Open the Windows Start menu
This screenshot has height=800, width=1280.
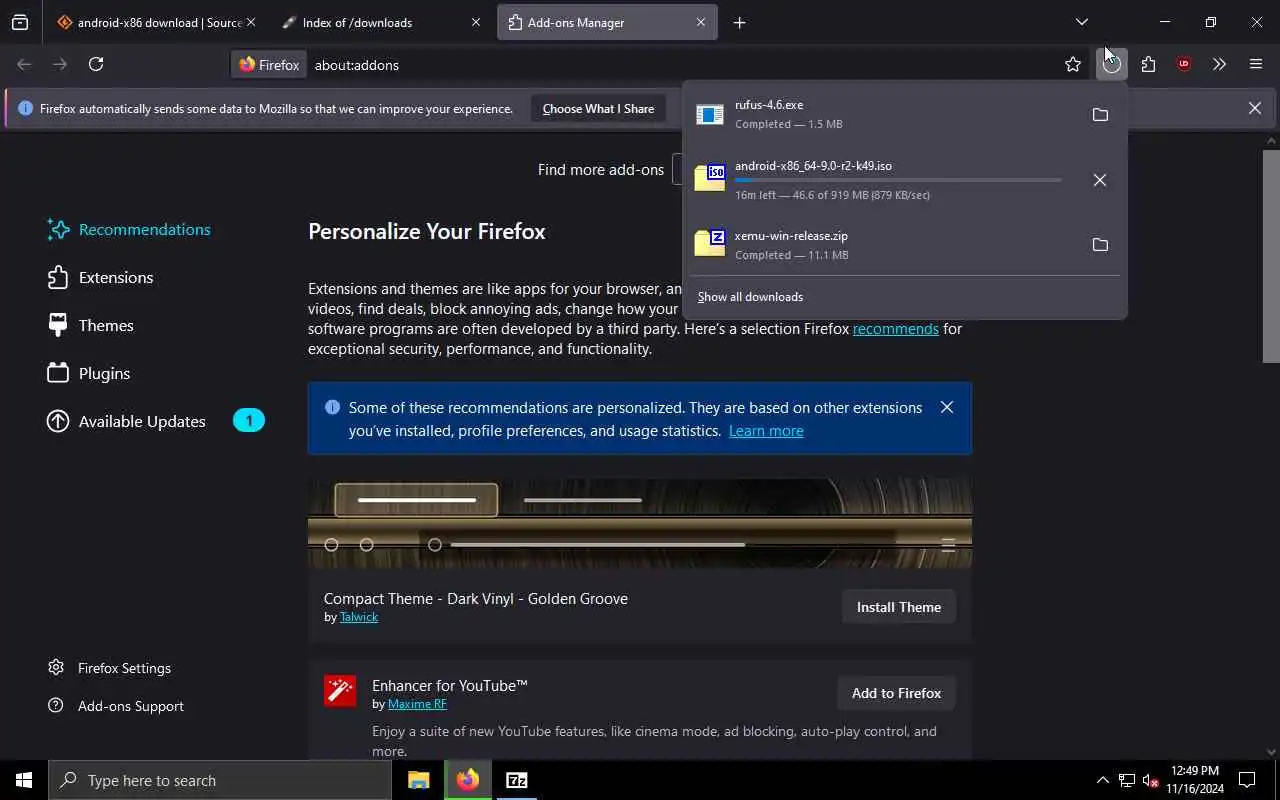(24, 780)
